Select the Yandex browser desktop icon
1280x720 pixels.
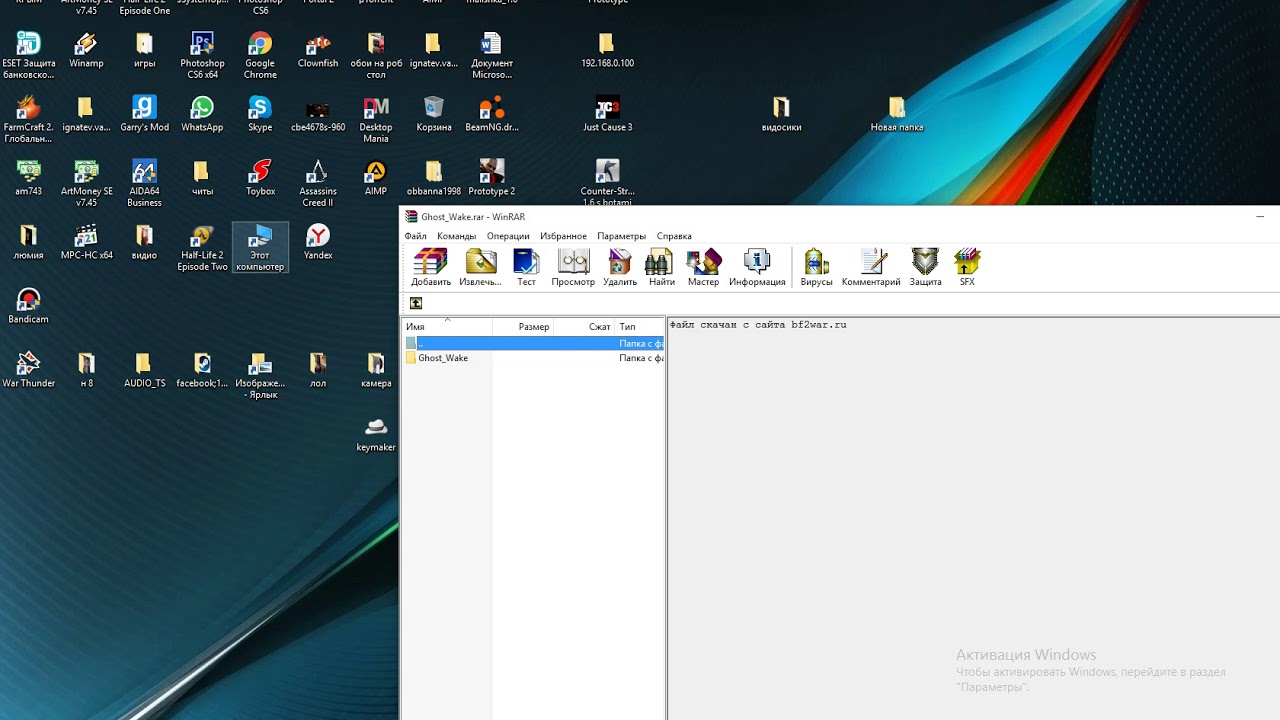tap(318, 242)
